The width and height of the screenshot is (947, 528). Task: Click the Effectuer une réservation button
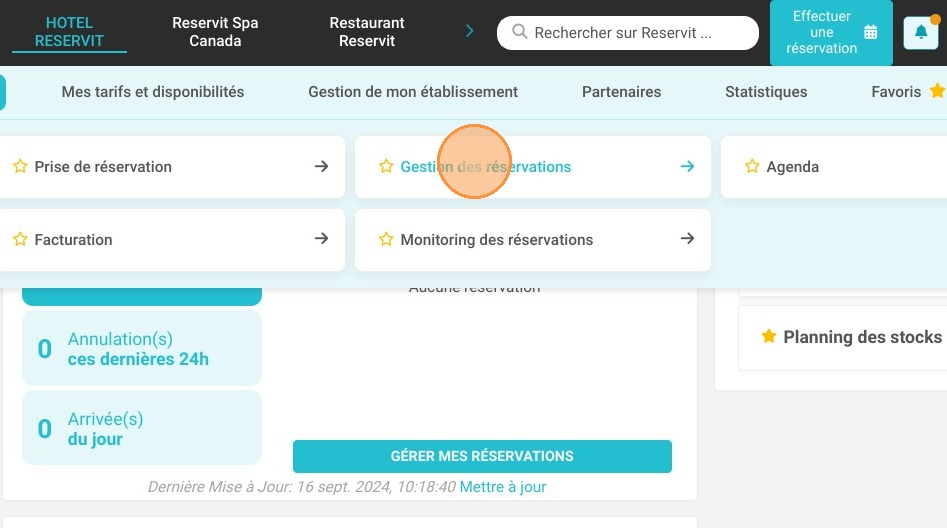pos(831,33)
